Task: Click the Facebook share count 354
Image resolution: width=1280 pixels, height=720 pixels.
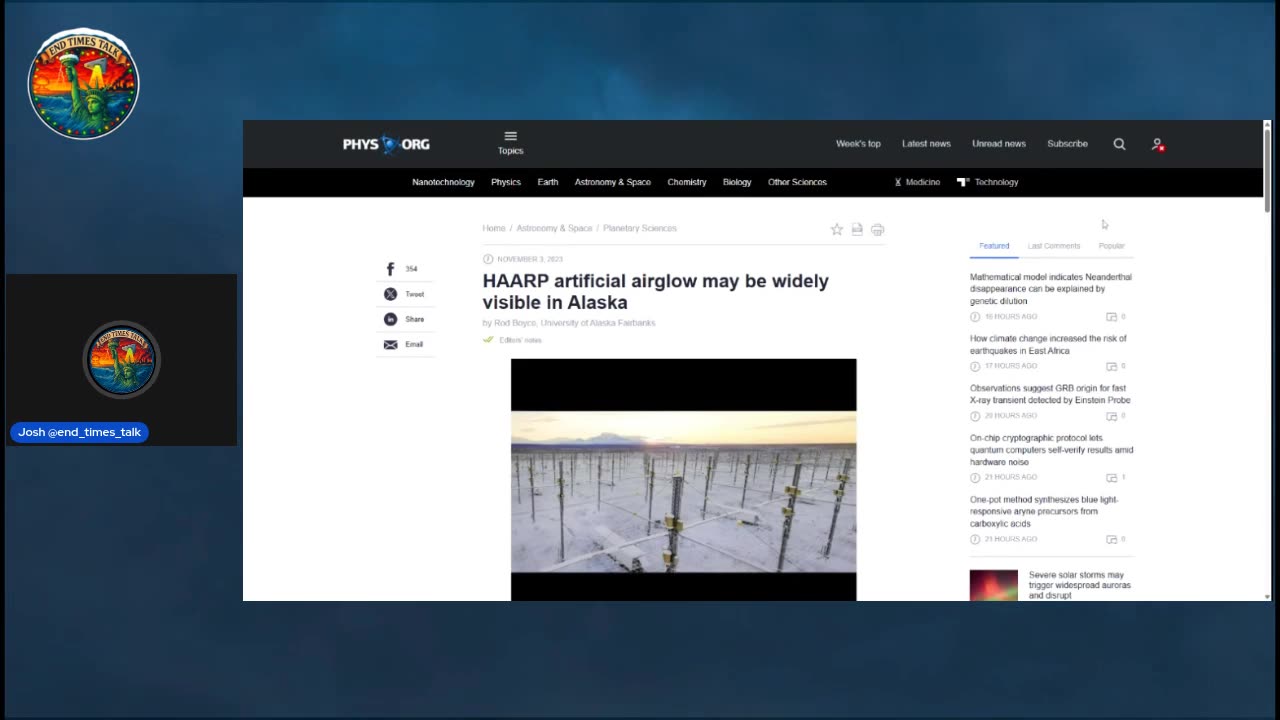Action: pyautogui.click(x=411, y=269)
